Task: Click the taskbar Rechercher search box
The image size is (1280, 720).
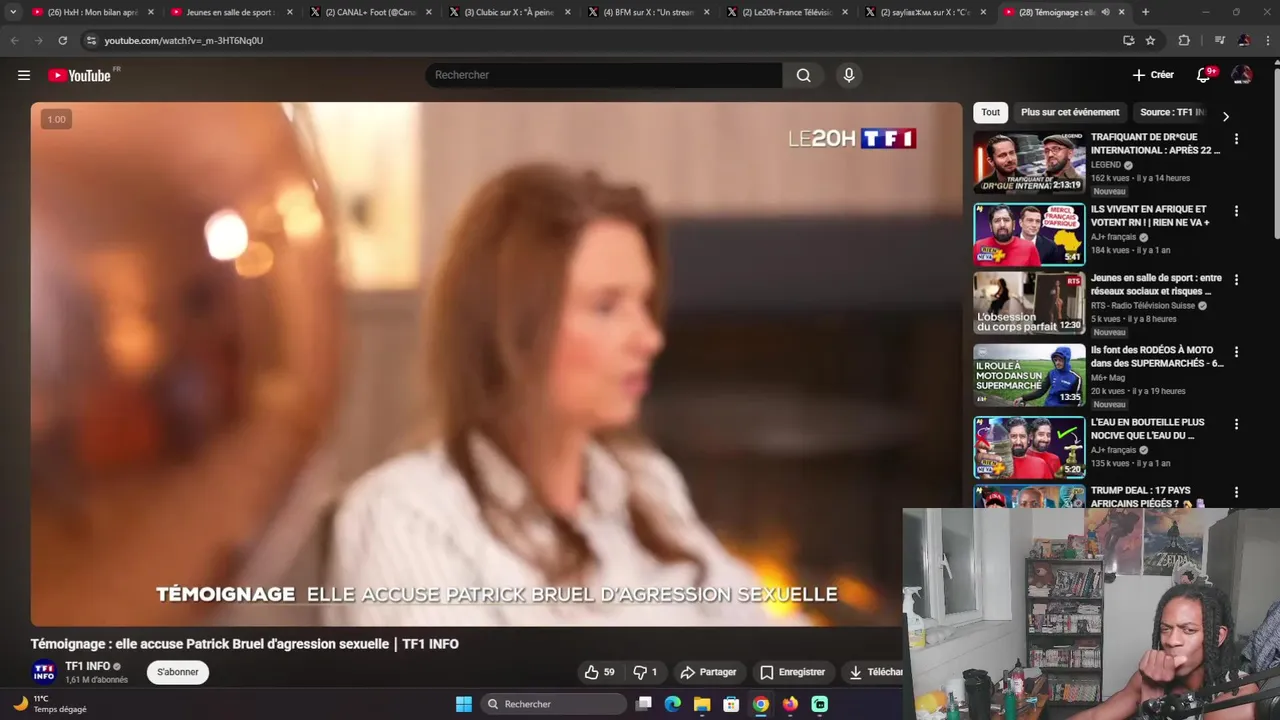Action: (x=553, y=704)
